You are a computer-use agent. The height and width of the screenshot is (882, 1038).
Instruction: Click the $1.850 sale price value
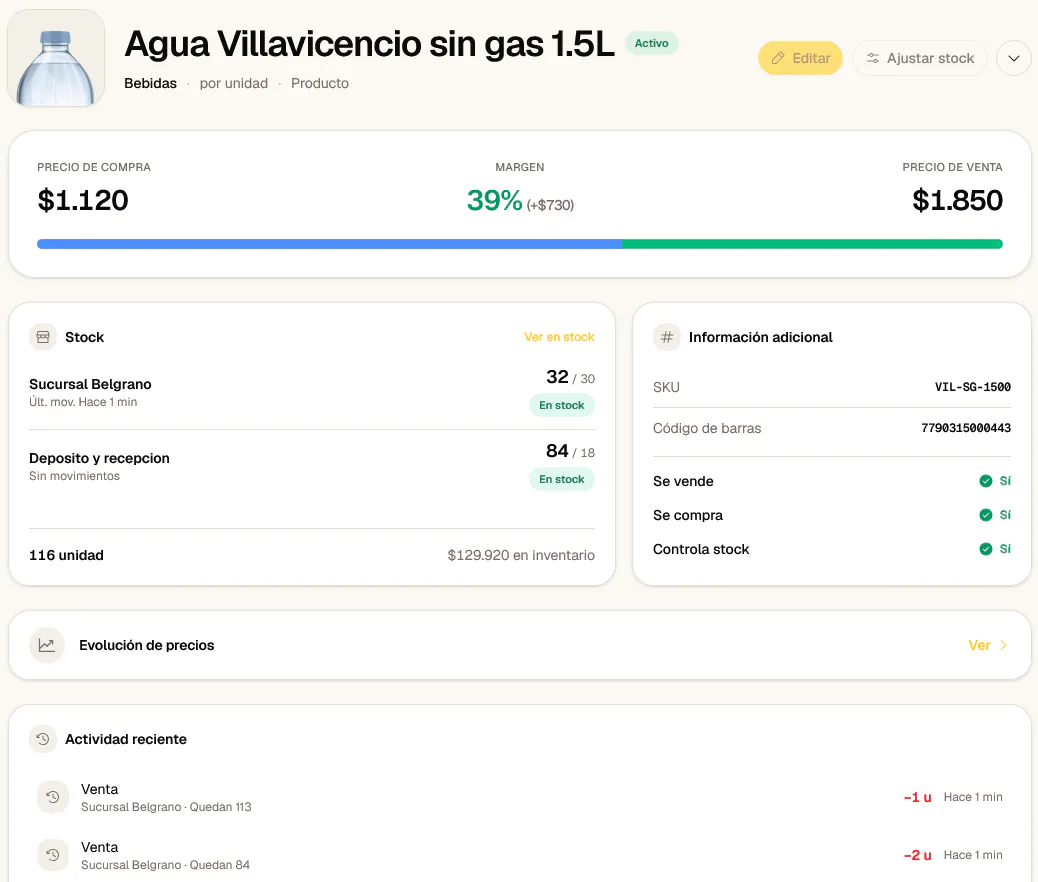click(957, 201)
